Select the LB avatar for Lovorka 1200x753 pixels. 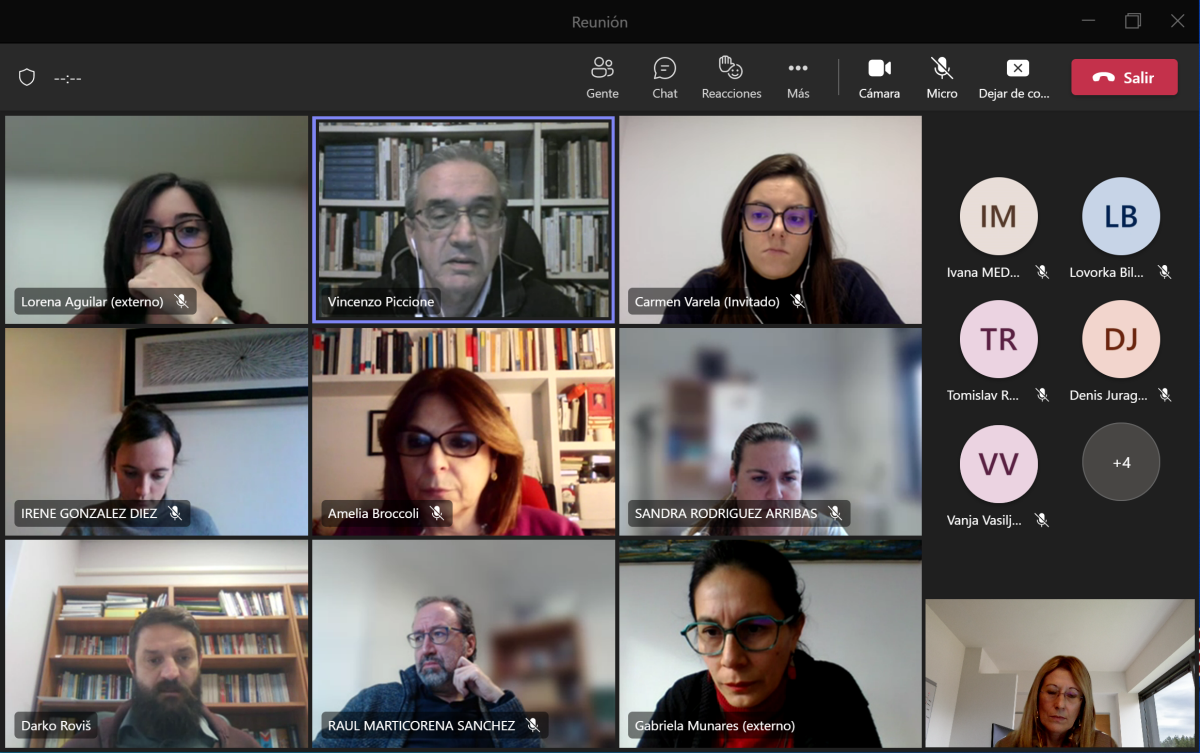click(1121, 216)
